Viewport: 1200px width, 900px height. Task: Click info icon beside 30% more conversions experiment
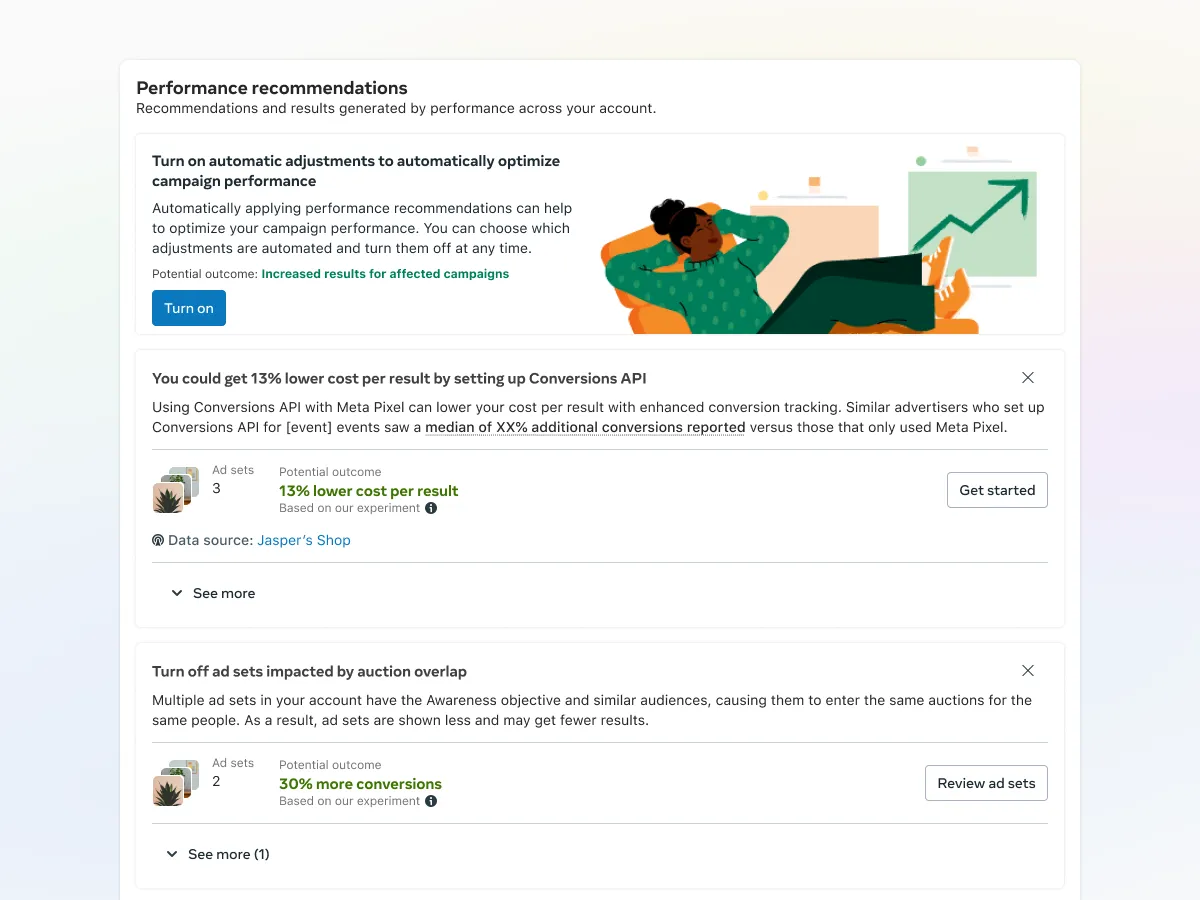click(x=431, y=801)
